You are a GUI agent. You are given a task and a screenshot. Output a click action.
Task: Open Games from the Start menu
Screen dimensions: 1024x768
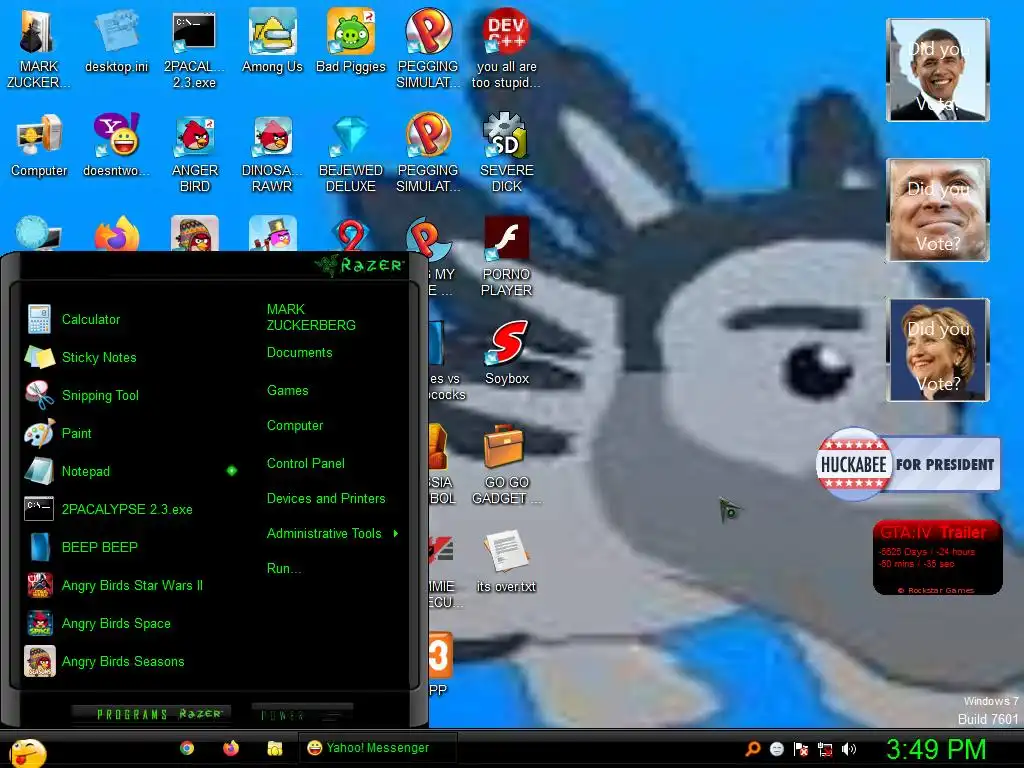point(287,391)
